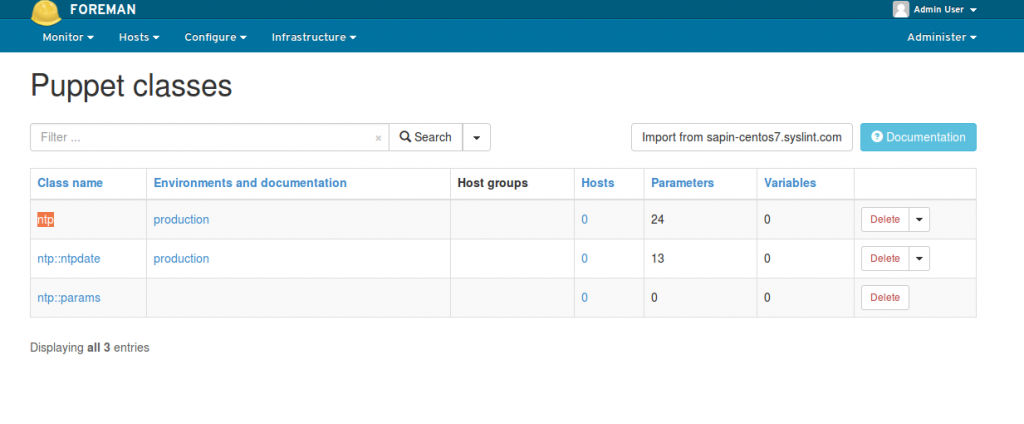1024x424 pixels.
Task: Open the Monitor menu
Action: [x=68, y=37]
